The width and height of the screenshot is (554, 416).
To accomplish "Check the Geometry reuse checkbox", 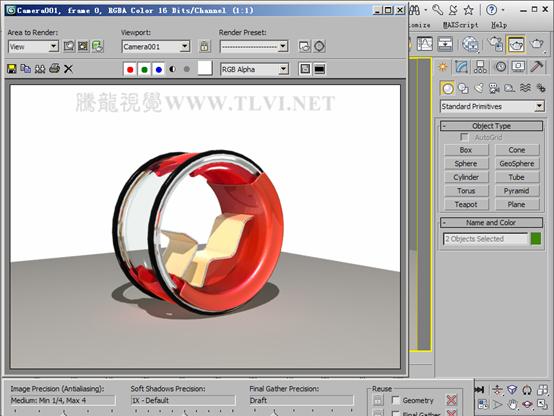I will (396, 400).
